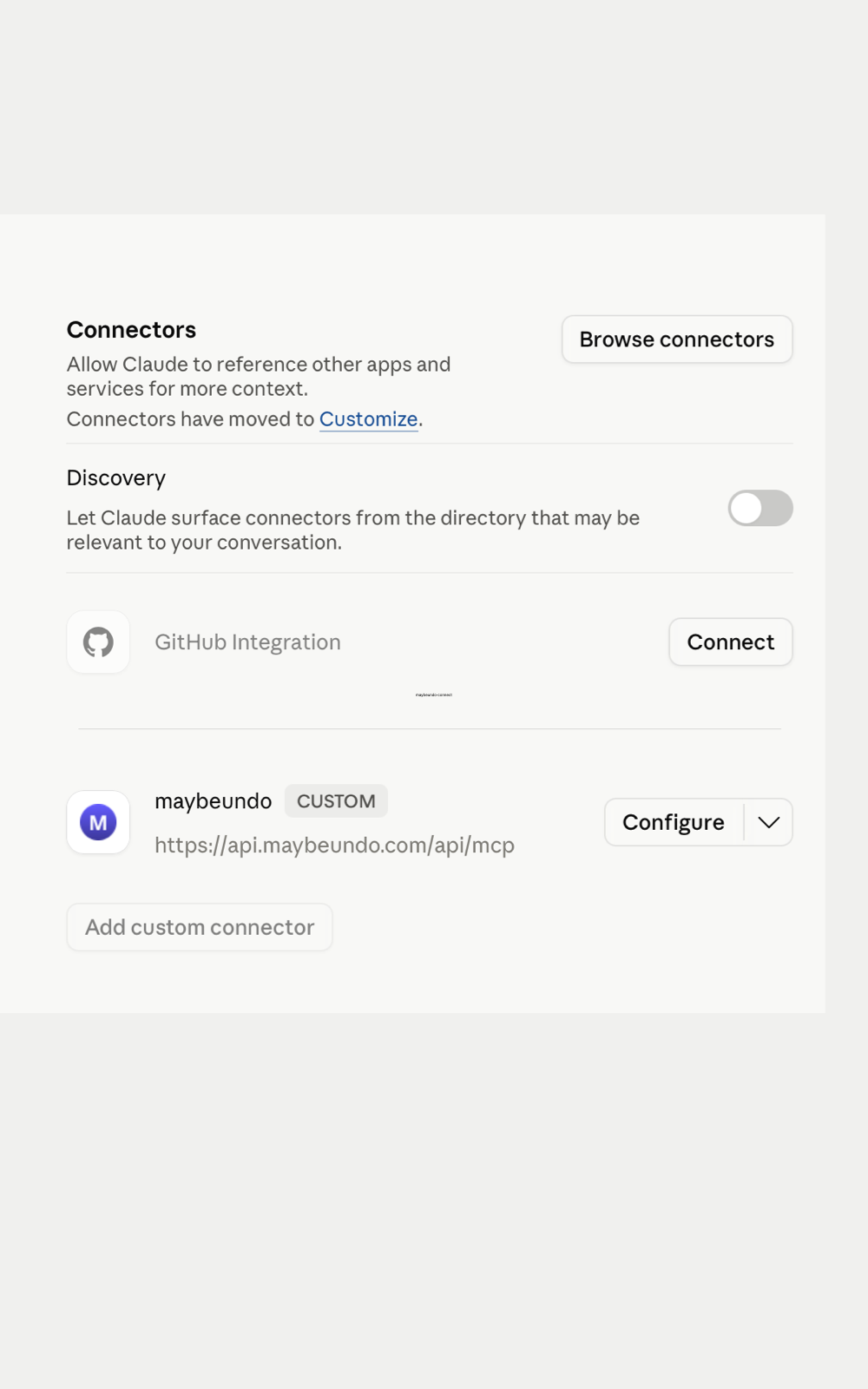Follow the Customize link
The image size is (868, 1389).
[369, 419]
